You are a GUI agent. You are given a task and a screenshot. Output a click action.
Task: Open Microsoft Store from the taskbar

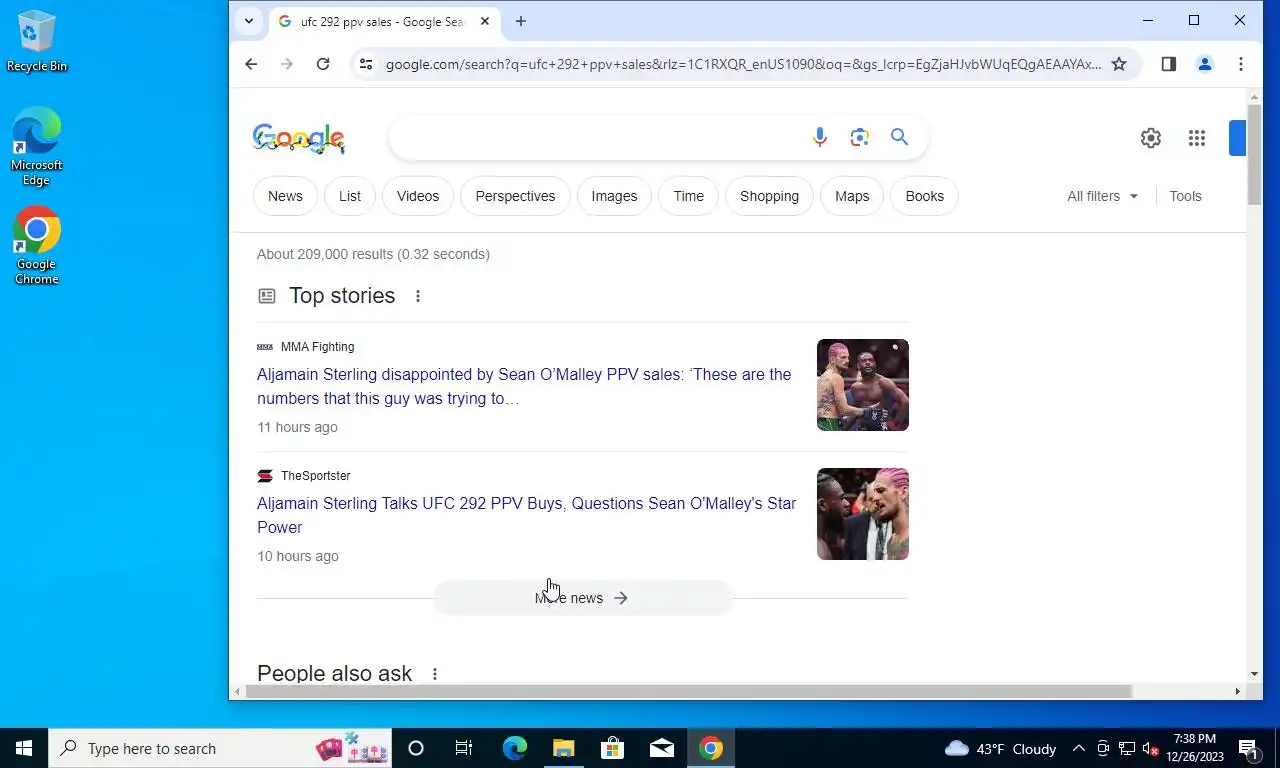pos(612,748)
